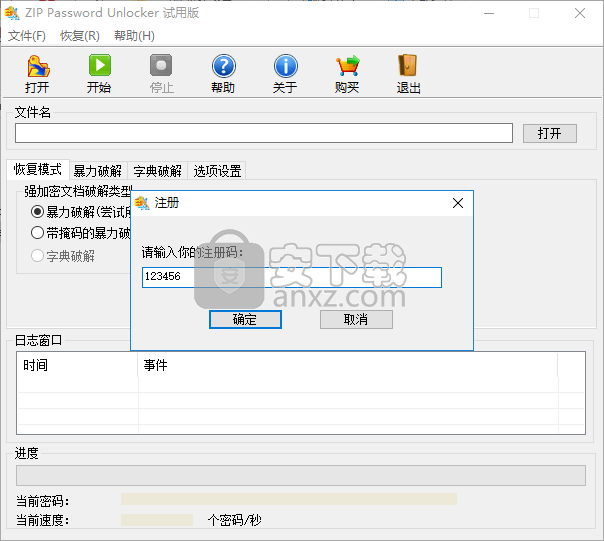Select the 字典破解 radio option
This screenshot has height=541, width=604.
pos(37,256)
